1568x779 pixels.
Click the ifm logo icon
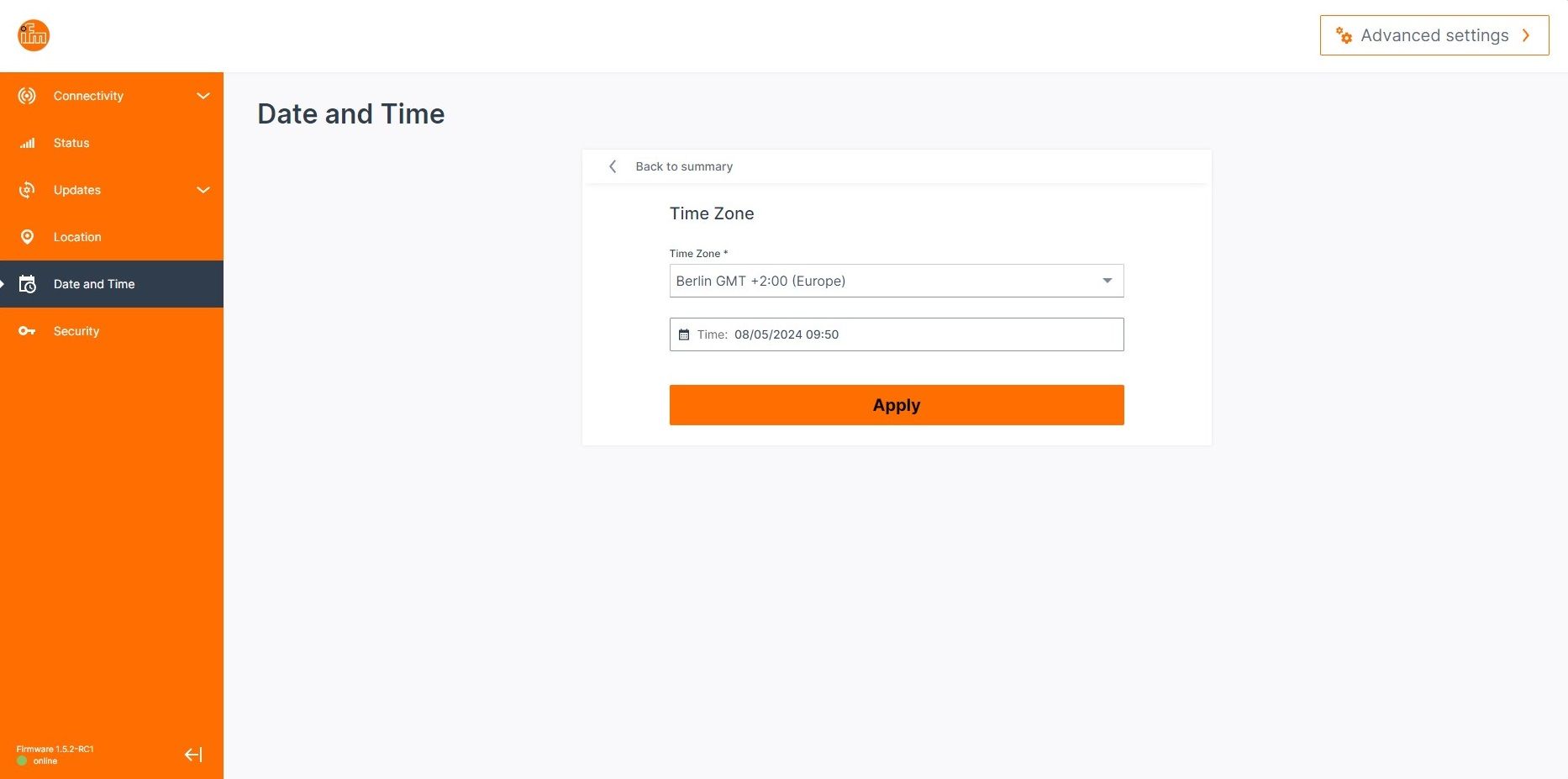(x=34, y=35)
